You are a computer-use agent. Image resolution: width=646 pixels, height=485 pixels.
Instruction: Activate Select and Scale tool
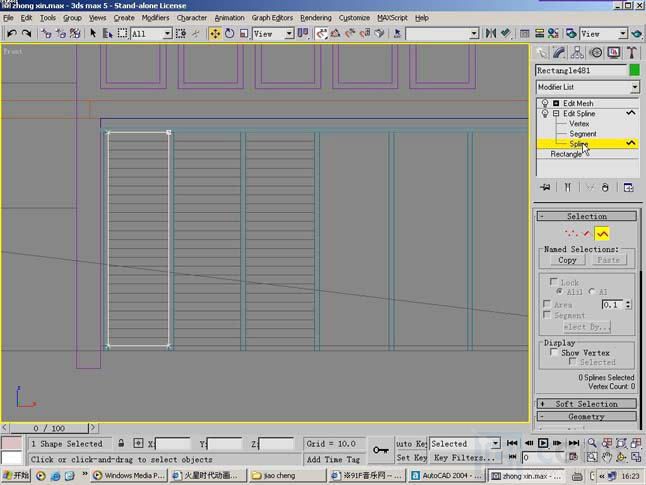[244, 33]
